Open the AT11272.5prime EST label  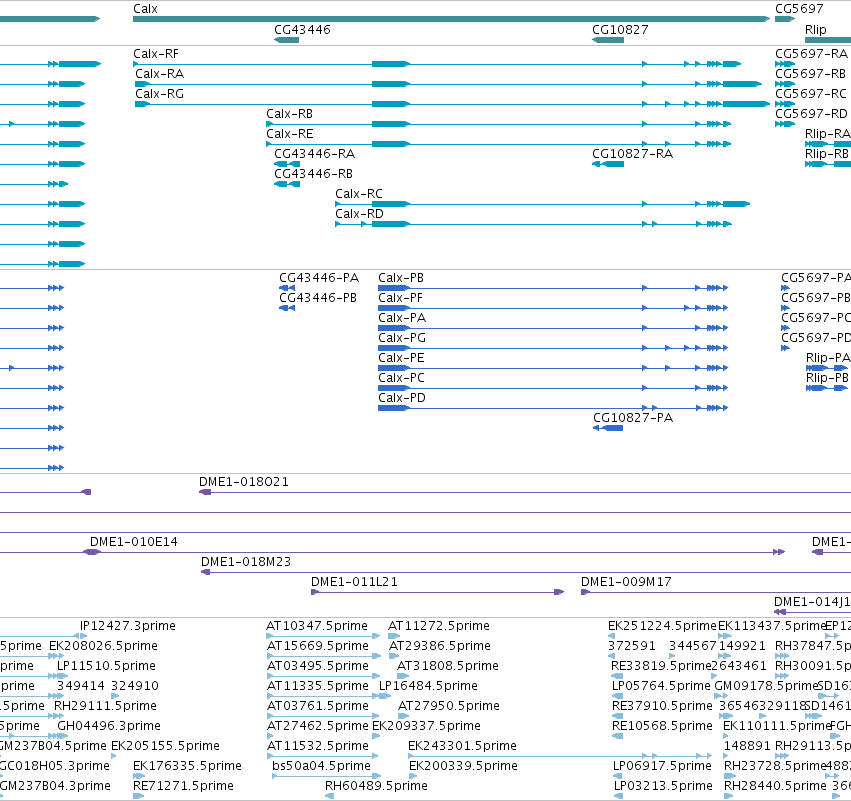pyautogui.click(x=439, y=626)
